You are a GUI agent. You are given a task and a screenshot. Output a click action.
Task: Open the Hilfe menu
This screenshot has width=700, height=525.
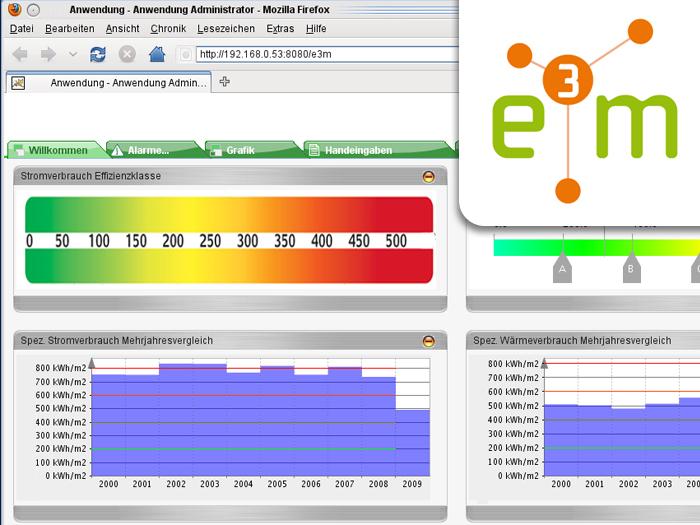316,29
